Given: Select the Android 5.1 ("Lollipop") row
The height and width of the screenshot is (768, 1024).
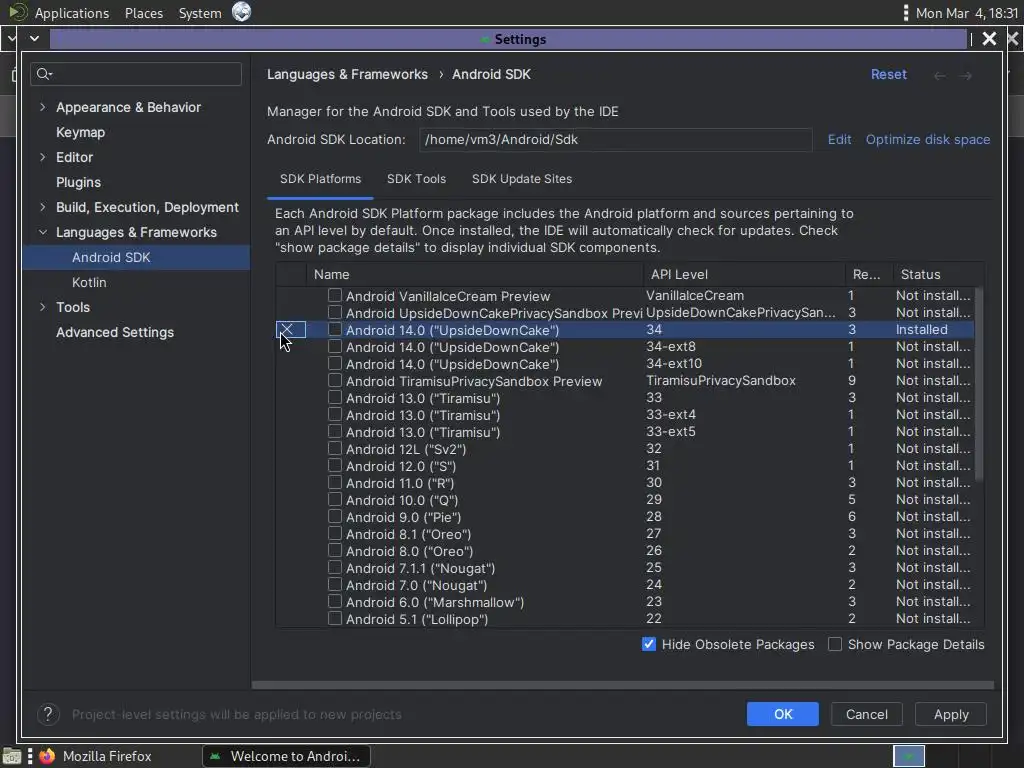Looking at the screenshot, I should point(625,618).
